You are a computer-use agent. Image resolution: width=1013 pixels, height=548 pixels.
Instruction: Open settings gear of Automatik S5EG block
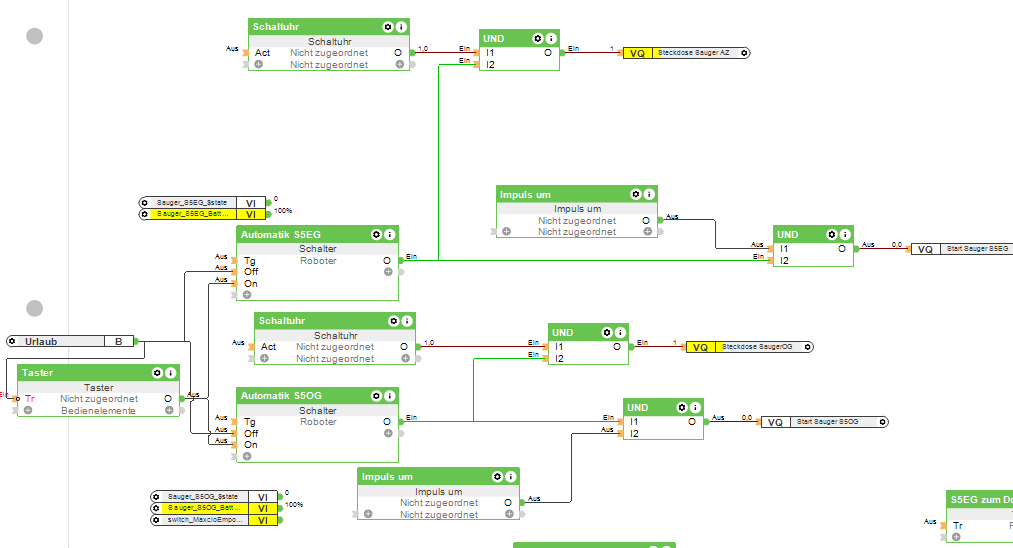pyautogui.click(x=377, y=234)
